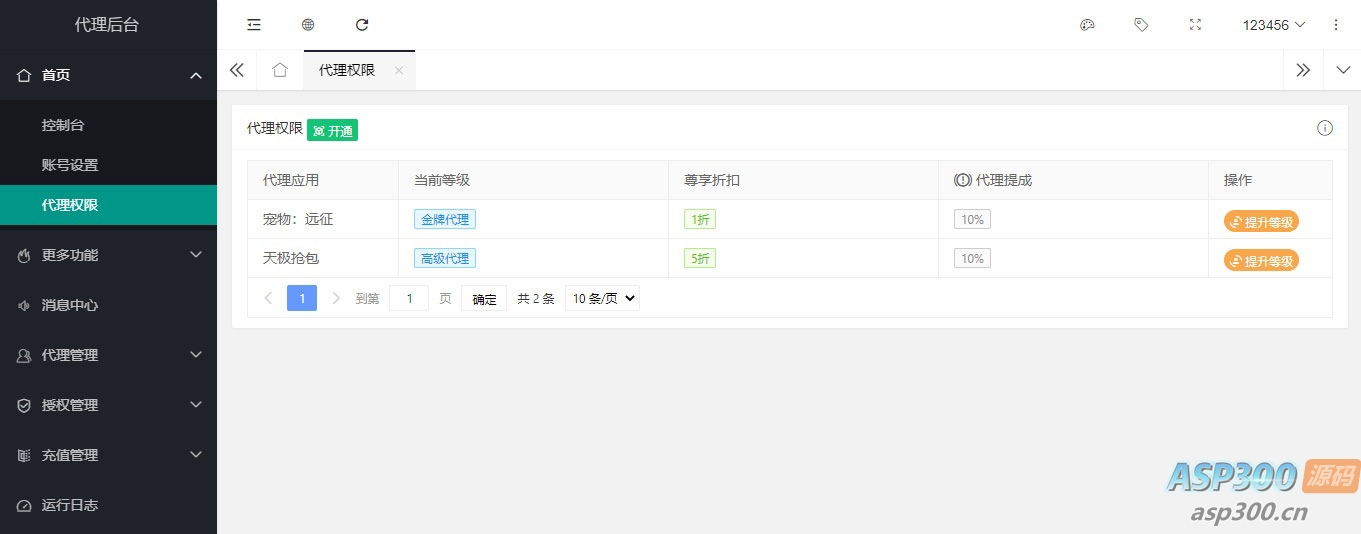Click the tag notes icon
The image size is (1361, 534).
pos(1141,25)
